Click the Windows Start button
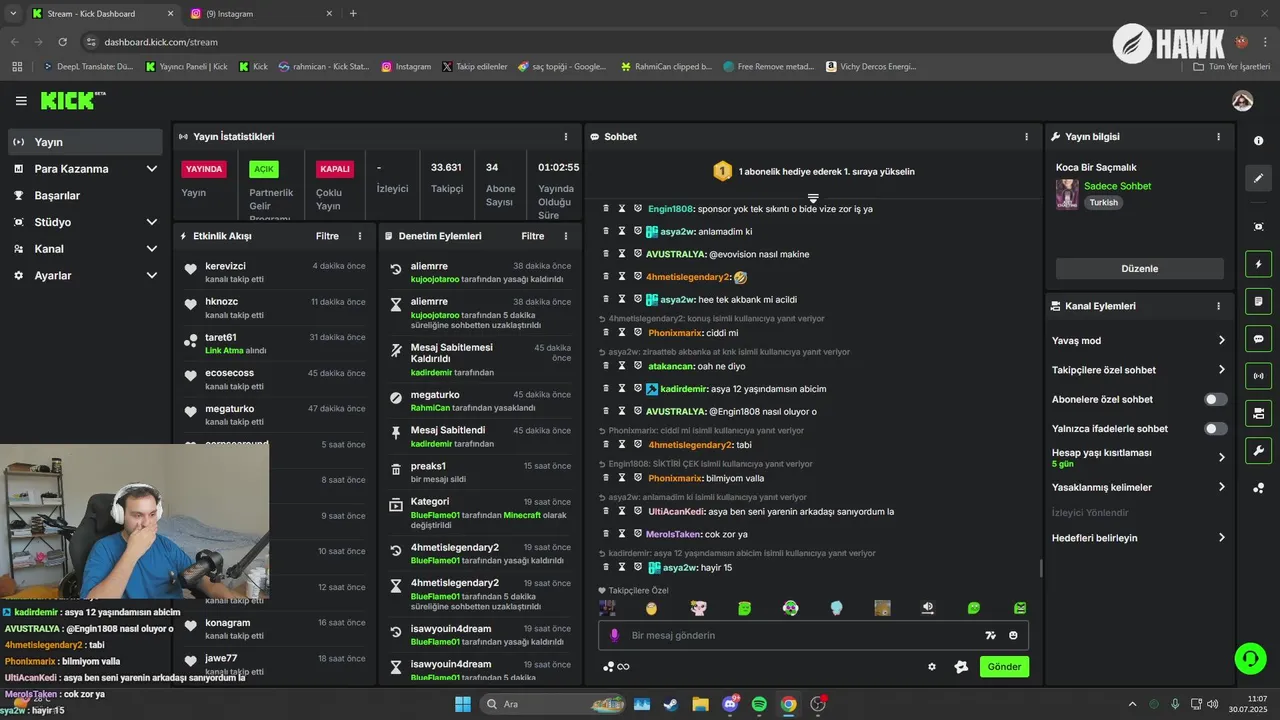 coord(463,704)
